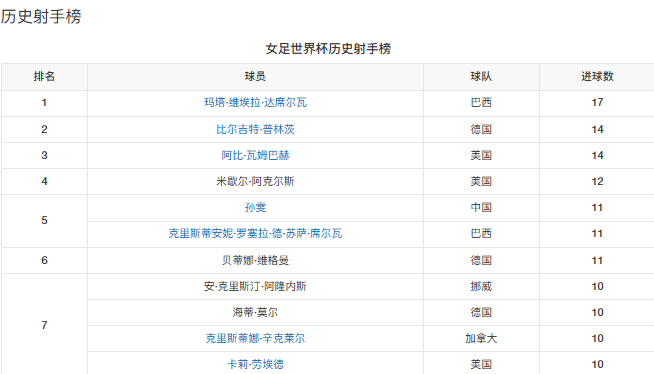Image resolution: width=654 pixels, height=374 pixels.
Task: Click goal count 11 in 克里斯蒂安妮 row
Action: click(x=597, y=233)
